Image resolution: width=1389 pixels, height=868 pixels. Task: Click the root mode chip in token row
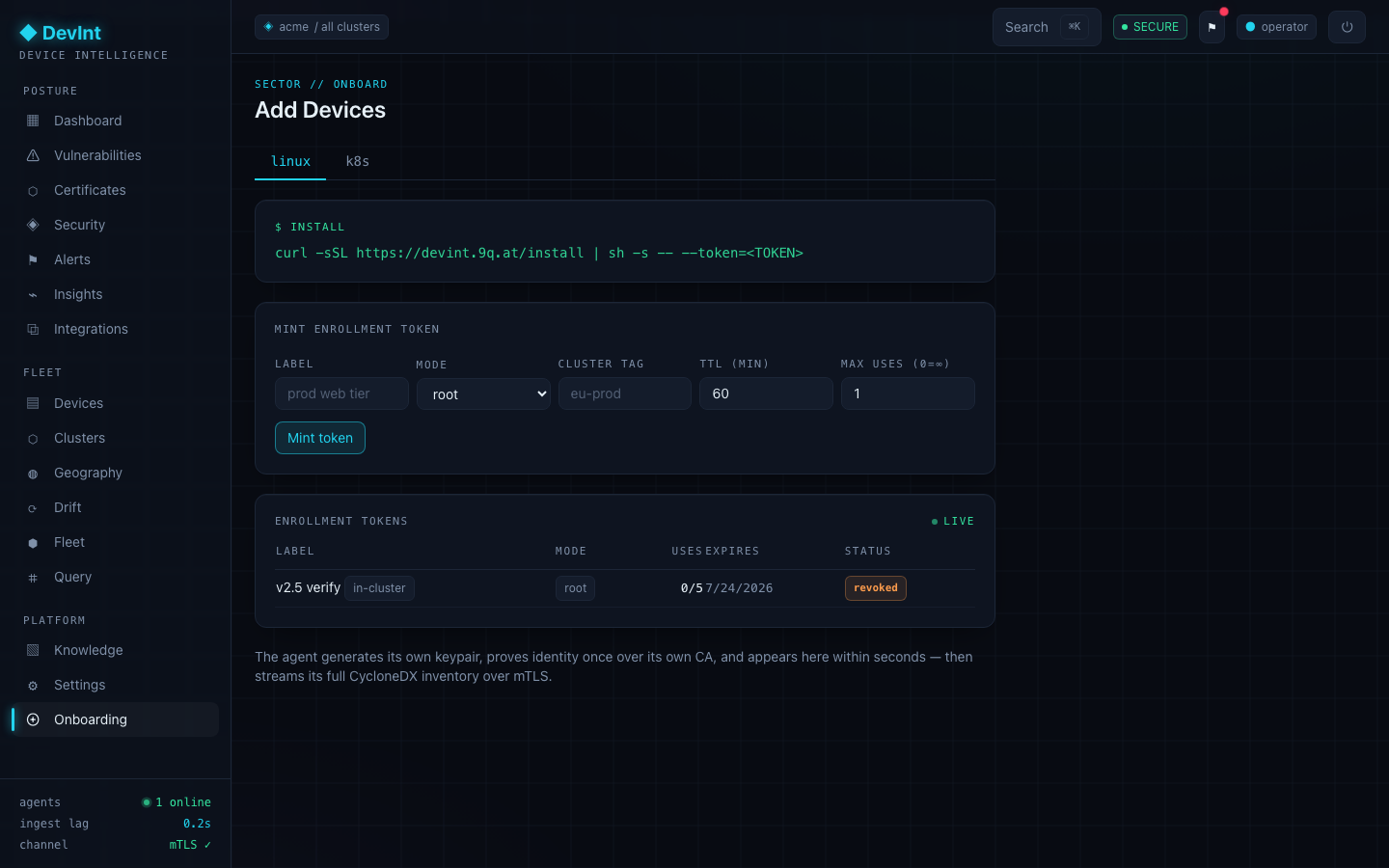[575, 588]
